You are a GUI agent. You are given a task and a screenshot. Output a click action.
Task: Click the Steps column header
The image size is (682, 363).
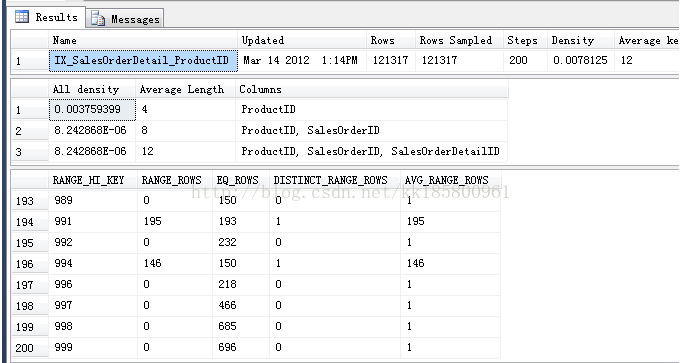click(525, 40)
